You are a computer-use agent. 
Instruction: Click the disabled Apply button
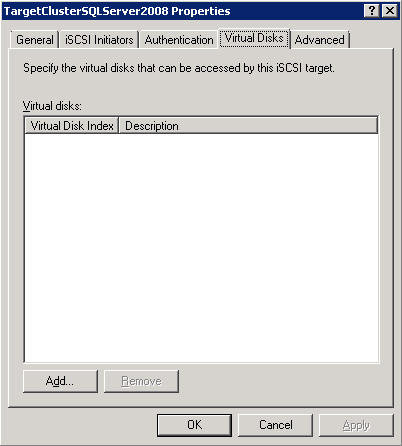pyautogui.click(x=356, y=425)
